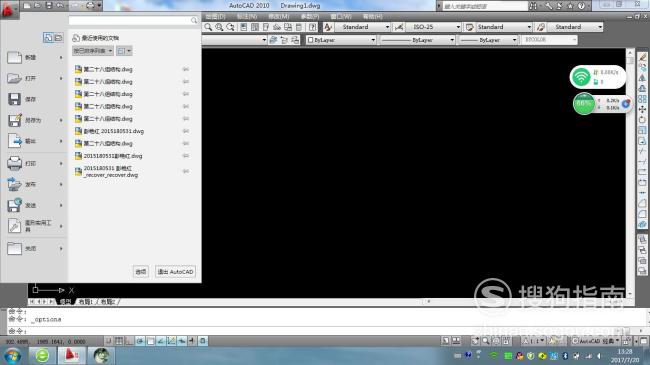Click the 输出 (Export) icon in menu
Screen dimensions: 650x365
pyautogui.click(x=15, y=141)
